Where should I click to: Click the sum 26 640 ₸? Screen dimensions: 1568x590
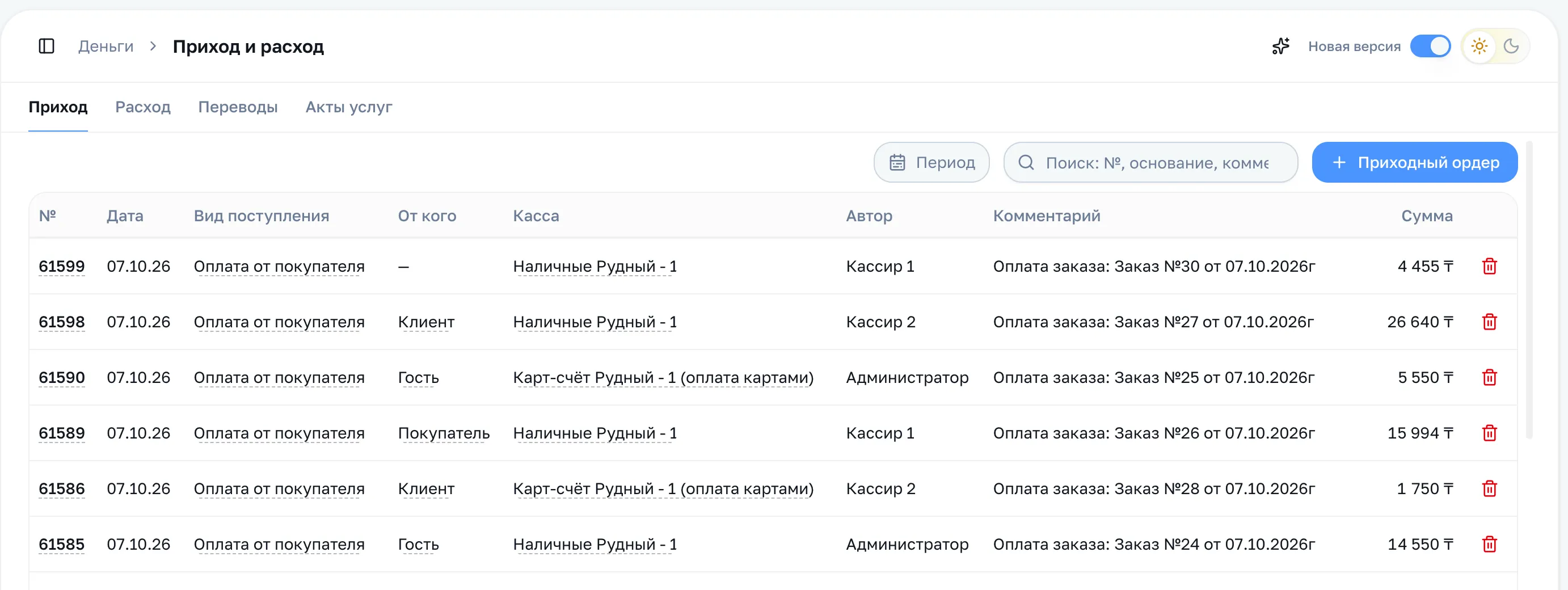[x=1420, y=322]
